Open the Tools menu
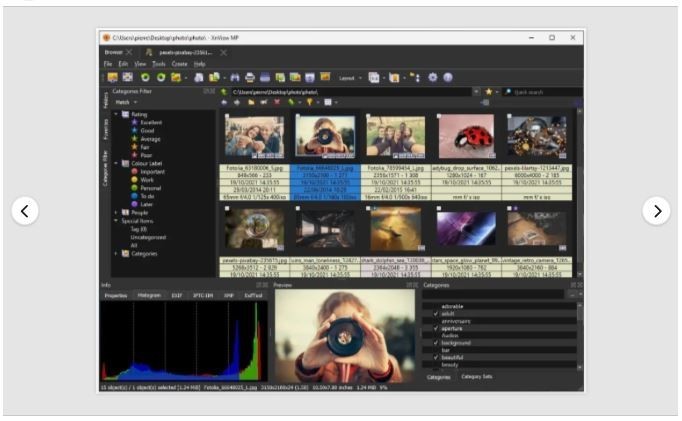This screenshot has height=421, width=682. 159,64
